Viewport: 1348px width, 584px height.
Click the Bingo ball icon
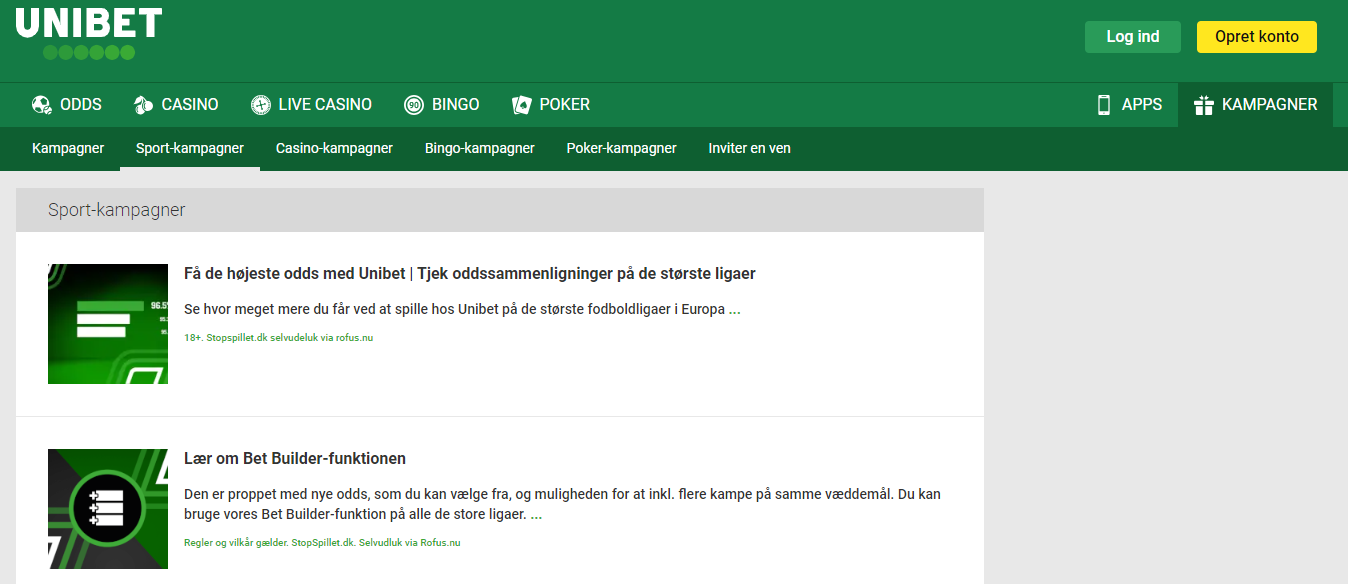(414, 105)
